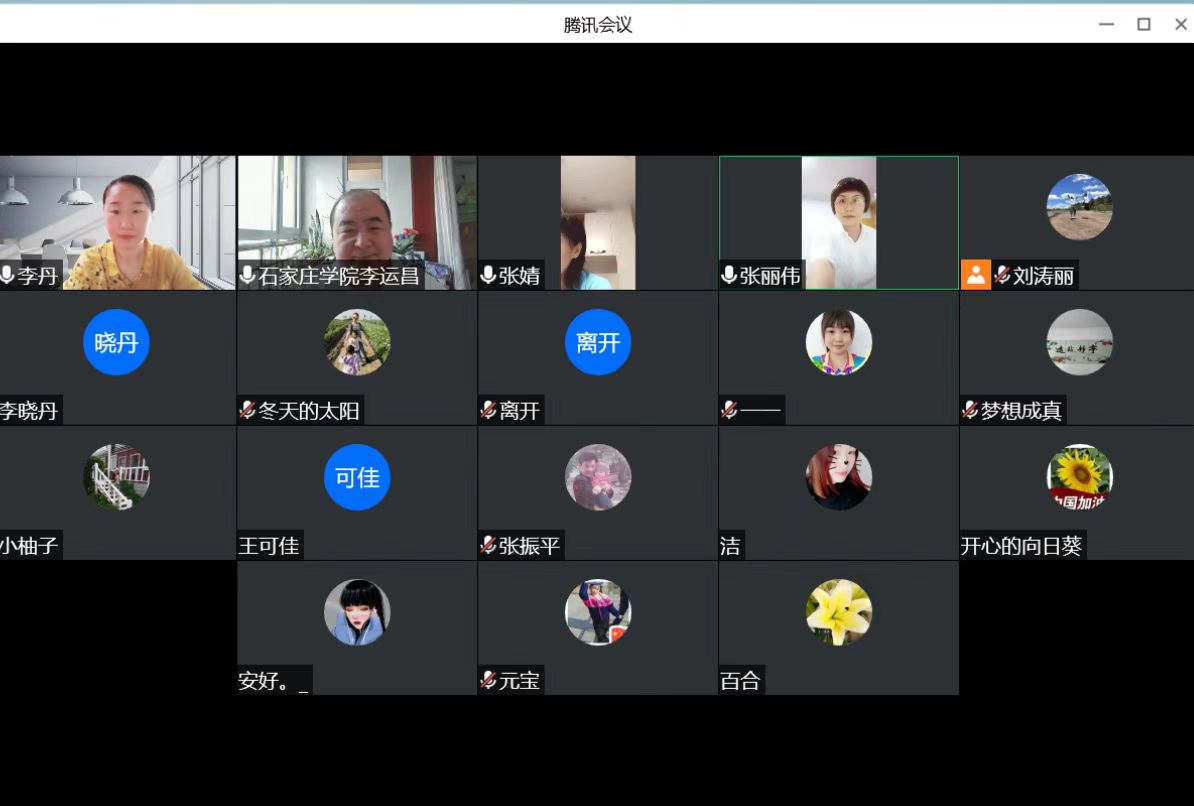Image resolution: width=1194 pixels, height=806 pixels.
Task: Click the name label 洁
Action: (x=730, y=545)
